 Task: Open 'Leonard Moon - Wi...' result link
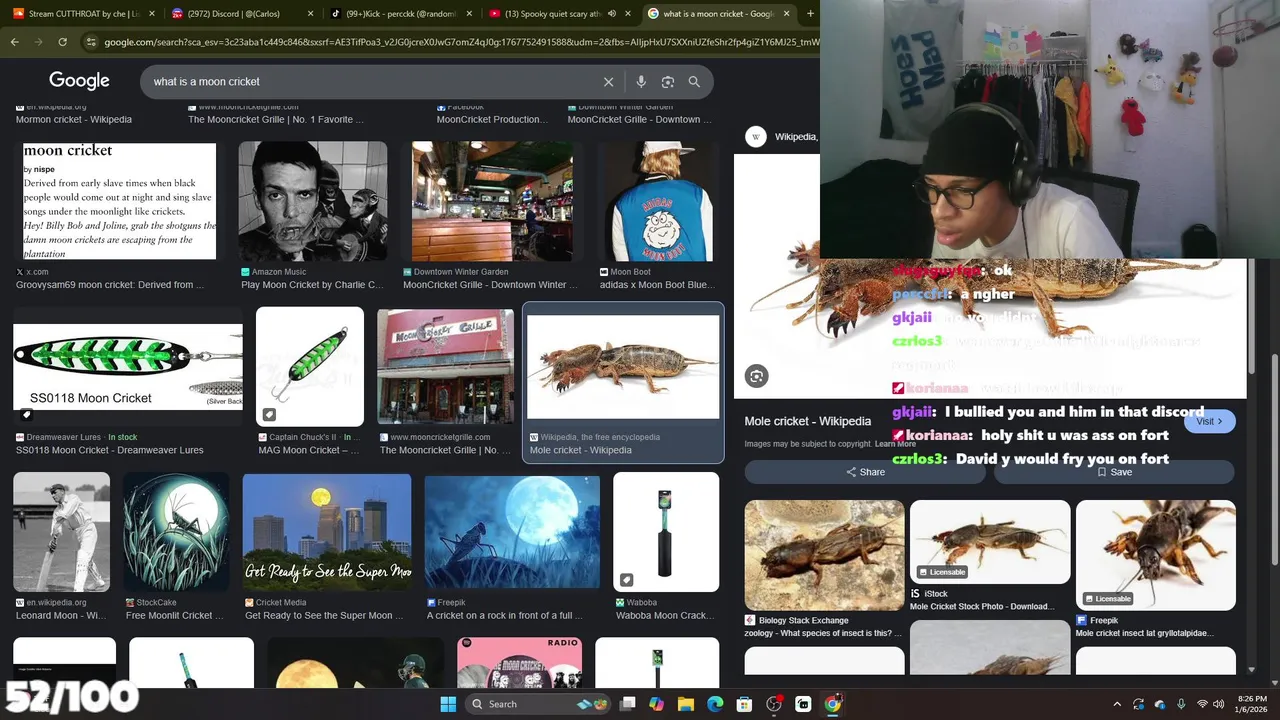click(61, 616)
